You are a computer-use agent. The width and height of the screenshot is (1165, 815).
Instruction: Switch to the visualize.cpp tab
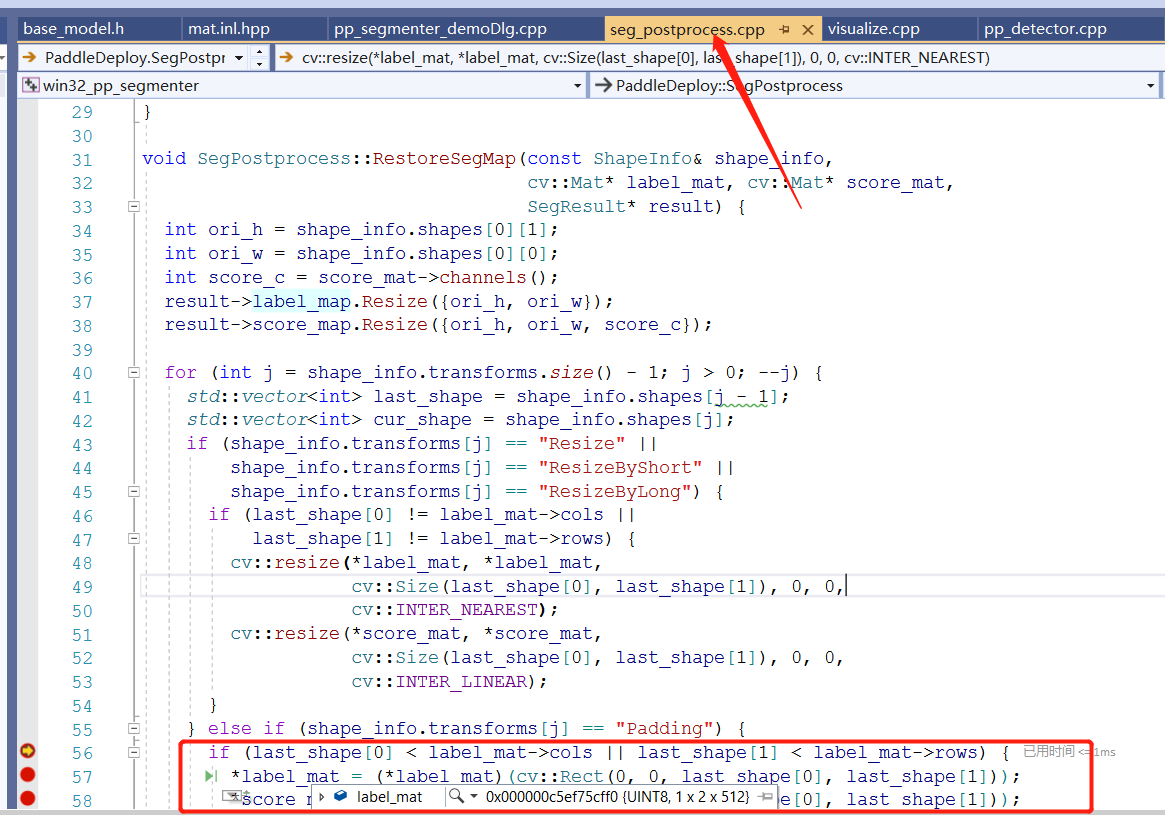873,28
